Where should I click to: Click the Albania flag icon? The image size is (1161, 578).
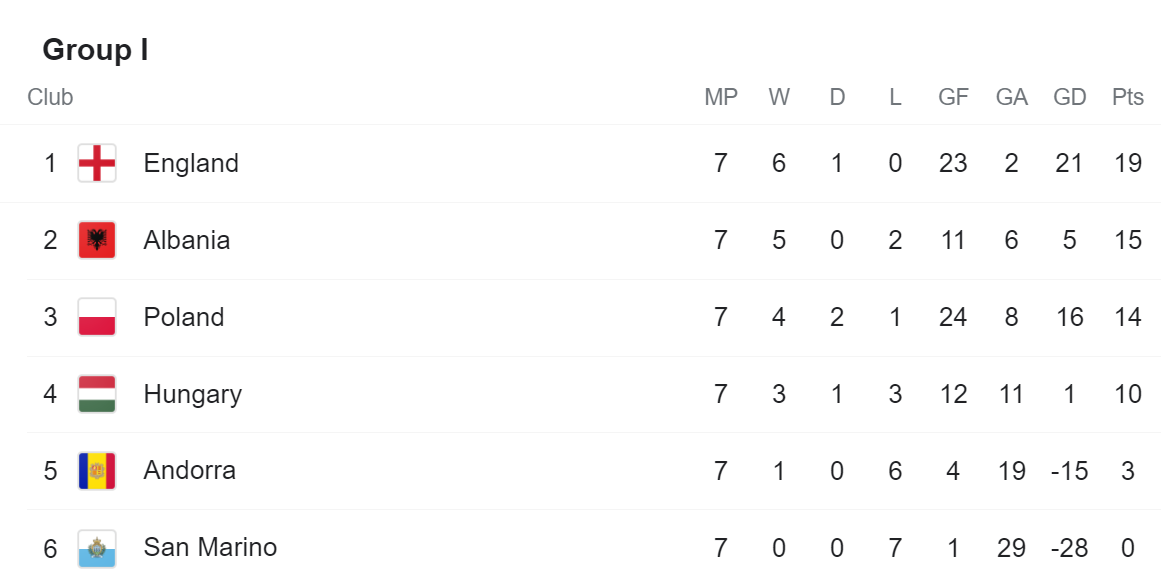(x=97, y=240)
